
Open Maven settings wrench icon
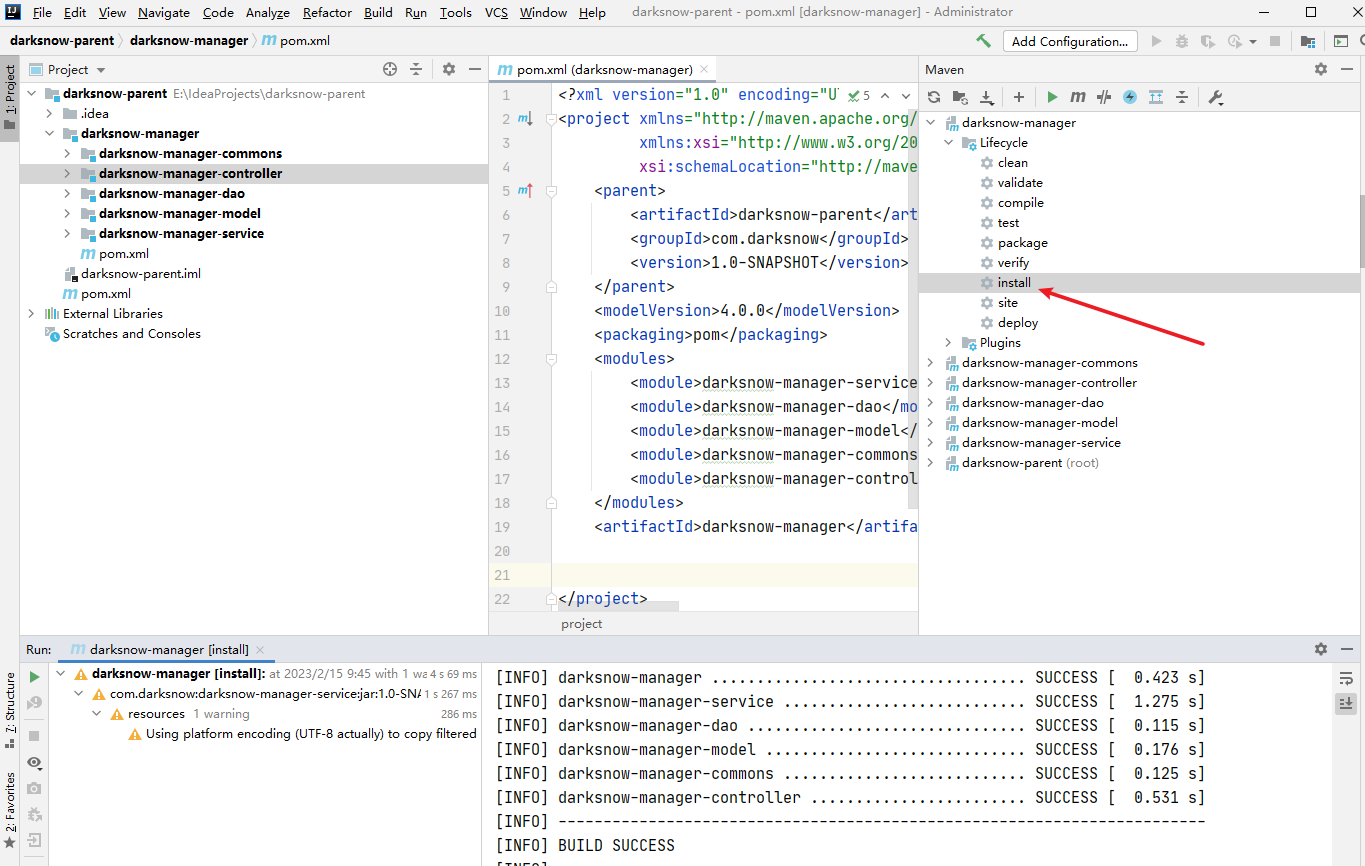click(x=1216, y=97)
